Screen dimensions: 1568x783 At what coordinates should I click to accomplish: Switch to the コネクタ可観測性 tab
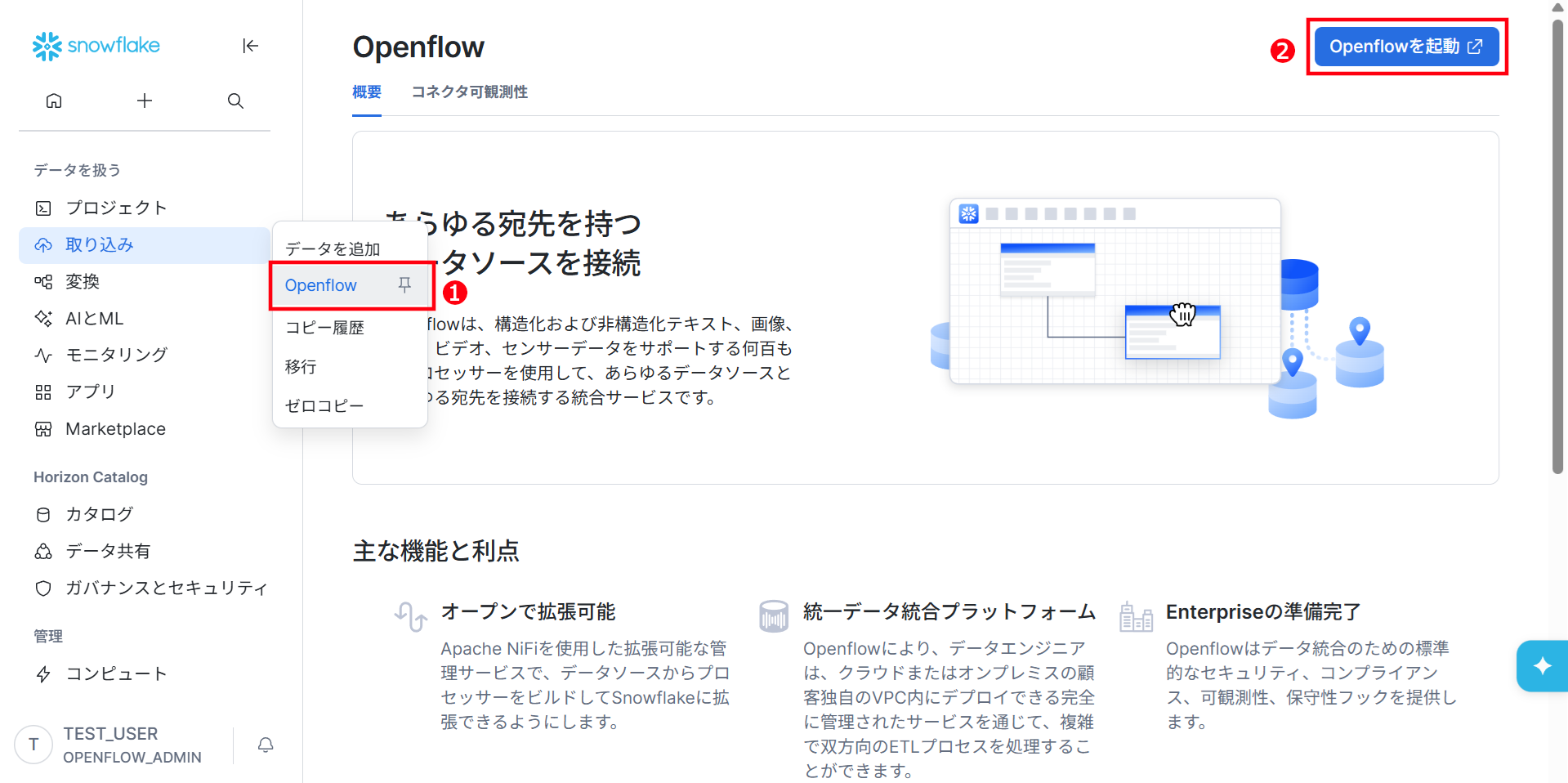(470, 92)
